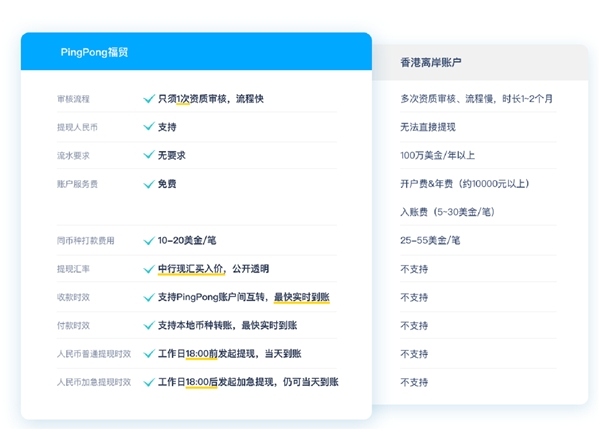Click 25~55美金/笔 in Hong Kong column
Image resolution: width=600 pixels, height=430 pixels.
[429, 241]
